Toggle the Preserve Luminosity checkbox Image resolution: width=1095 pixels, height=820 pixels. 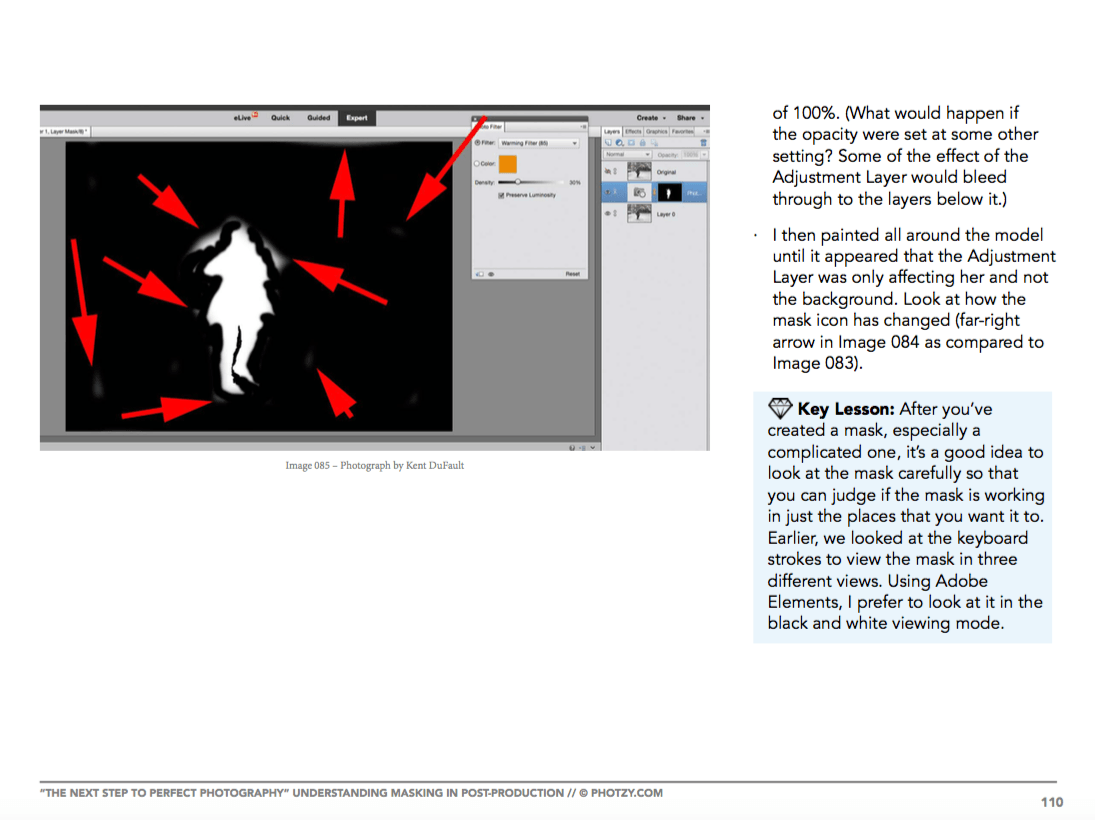pyautogui.click(x=501, y=195)
